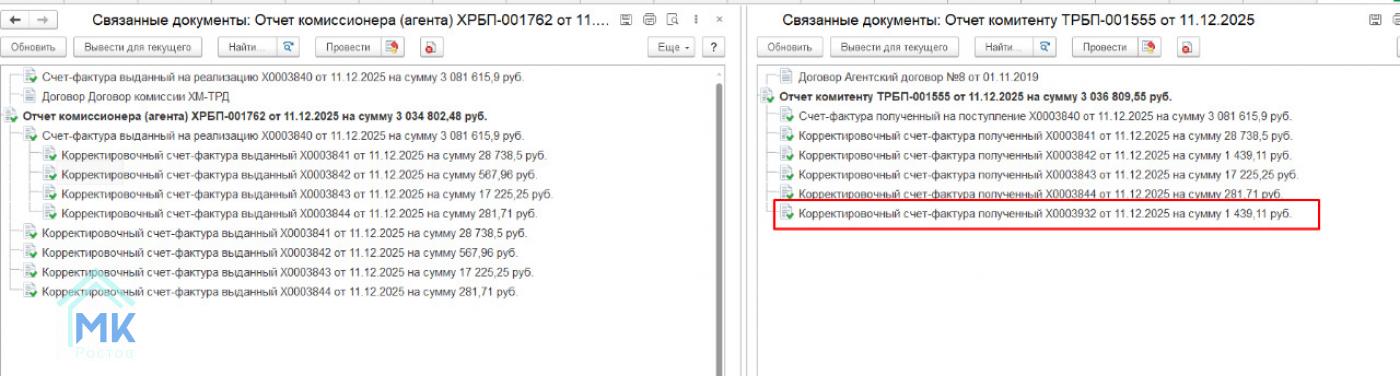Image resolution: width=1400 pixels, height=376 pixels.
Task: Click the cancel-search icon beside Найти in left window
Action: click(x=289, y=47)
